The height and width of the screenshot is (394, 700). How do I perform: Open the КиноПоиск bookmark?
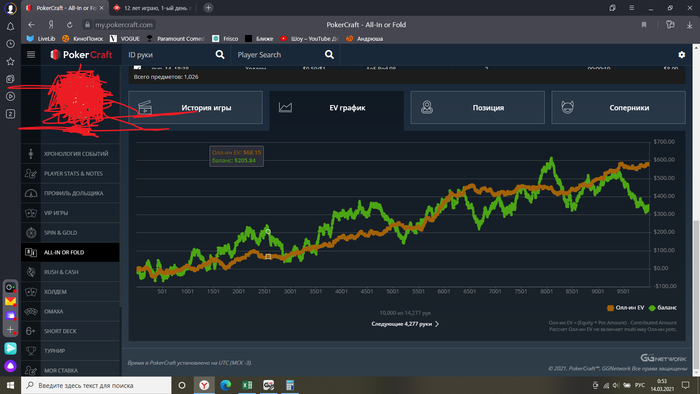(x=83, y=39)
